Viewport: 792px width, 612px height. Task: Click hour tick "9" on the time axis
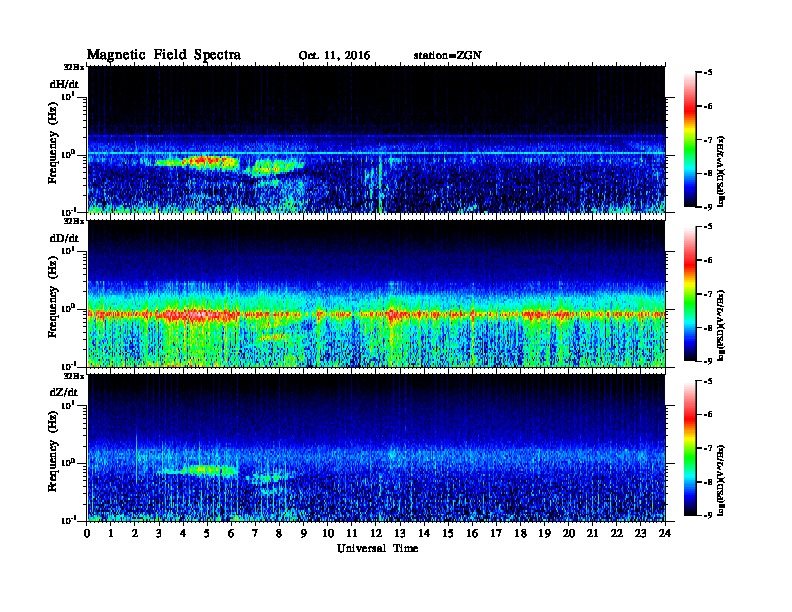click(x=304, y=534)
